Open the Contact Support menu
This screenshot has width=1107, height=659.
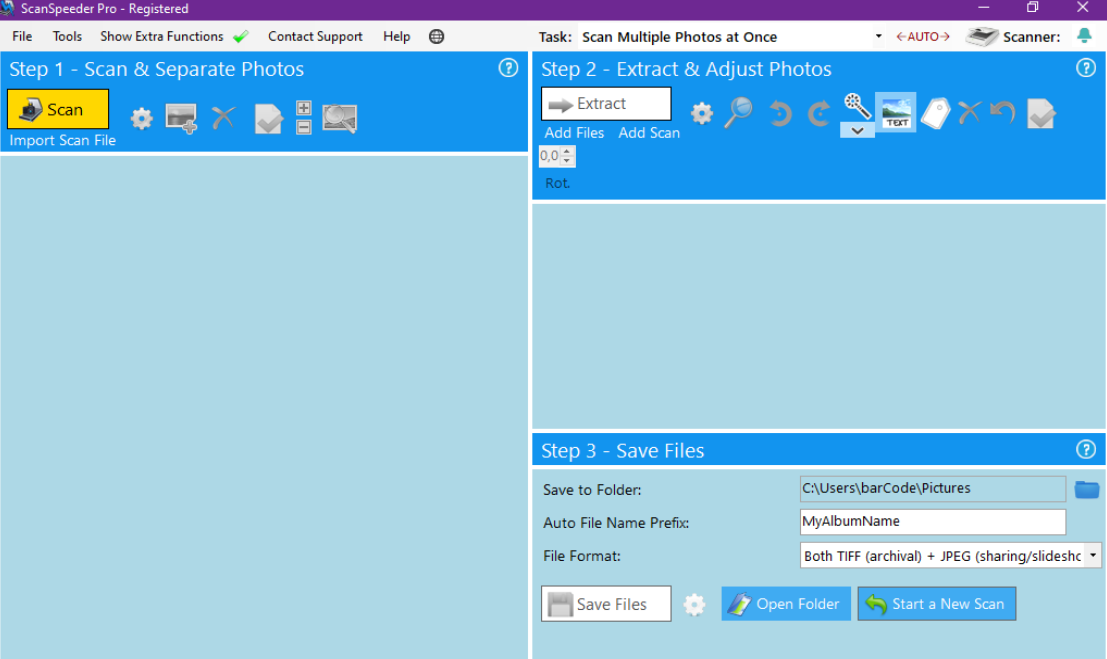coord(315,37)
